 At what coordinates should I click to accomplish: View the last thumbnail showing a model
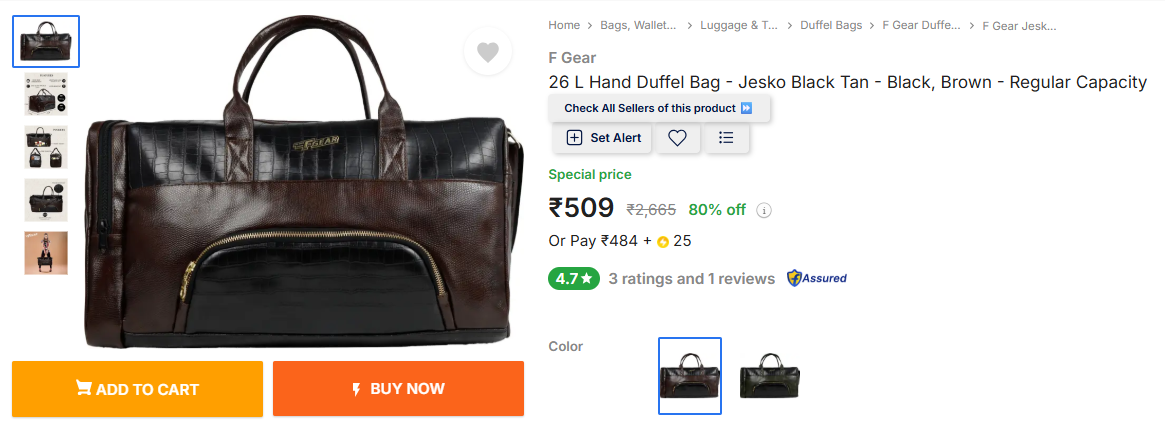(46, 253)
